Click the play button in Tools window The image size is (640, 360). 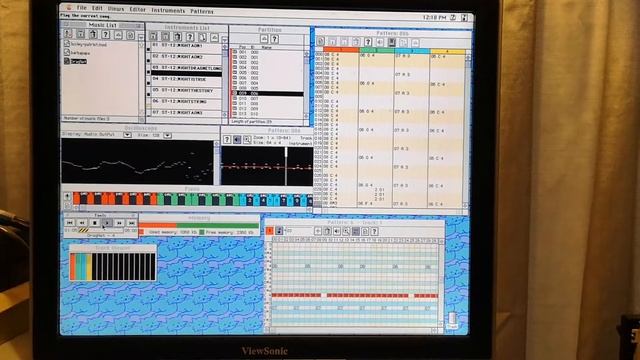tap(107, 223)
